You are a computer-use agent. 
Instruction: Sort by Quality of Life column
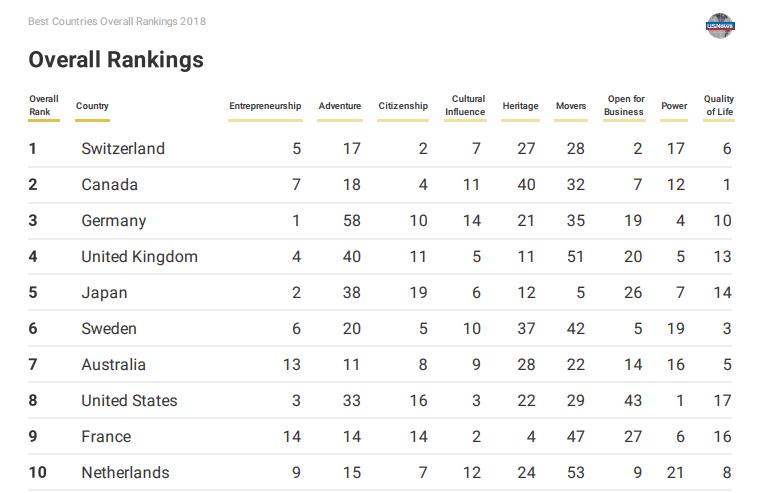718,106
